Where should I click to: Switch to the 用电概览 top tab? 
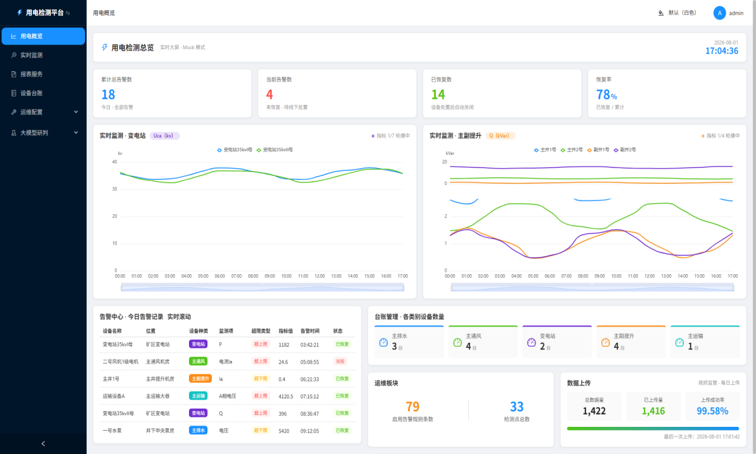click(104, 13)
